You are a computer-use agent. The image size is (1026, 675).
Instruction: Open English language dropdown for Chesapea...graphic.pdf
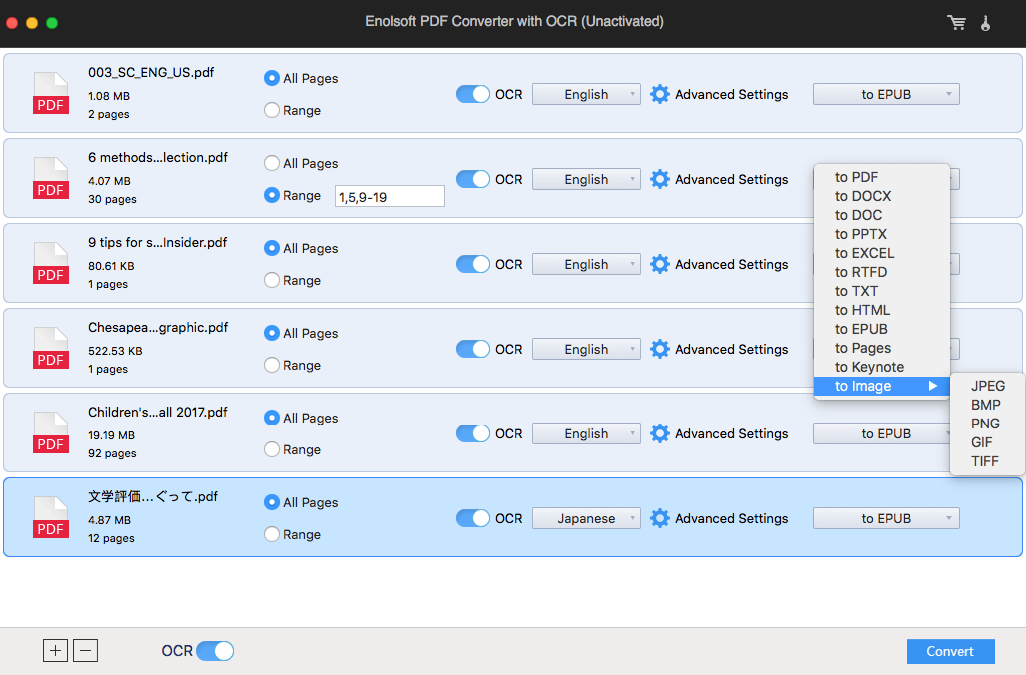[586, 349]
